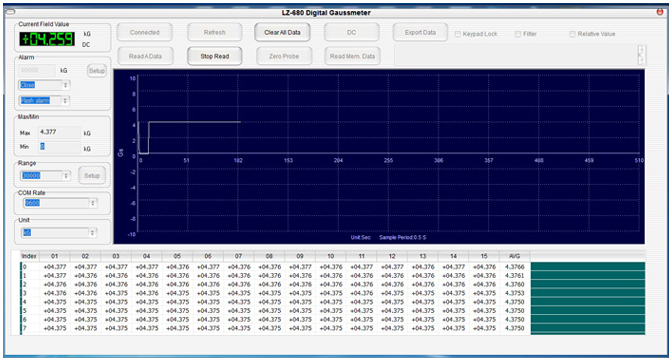
Task: Enable the Keypad Lock checkbox
Action: tap(458, 34)
